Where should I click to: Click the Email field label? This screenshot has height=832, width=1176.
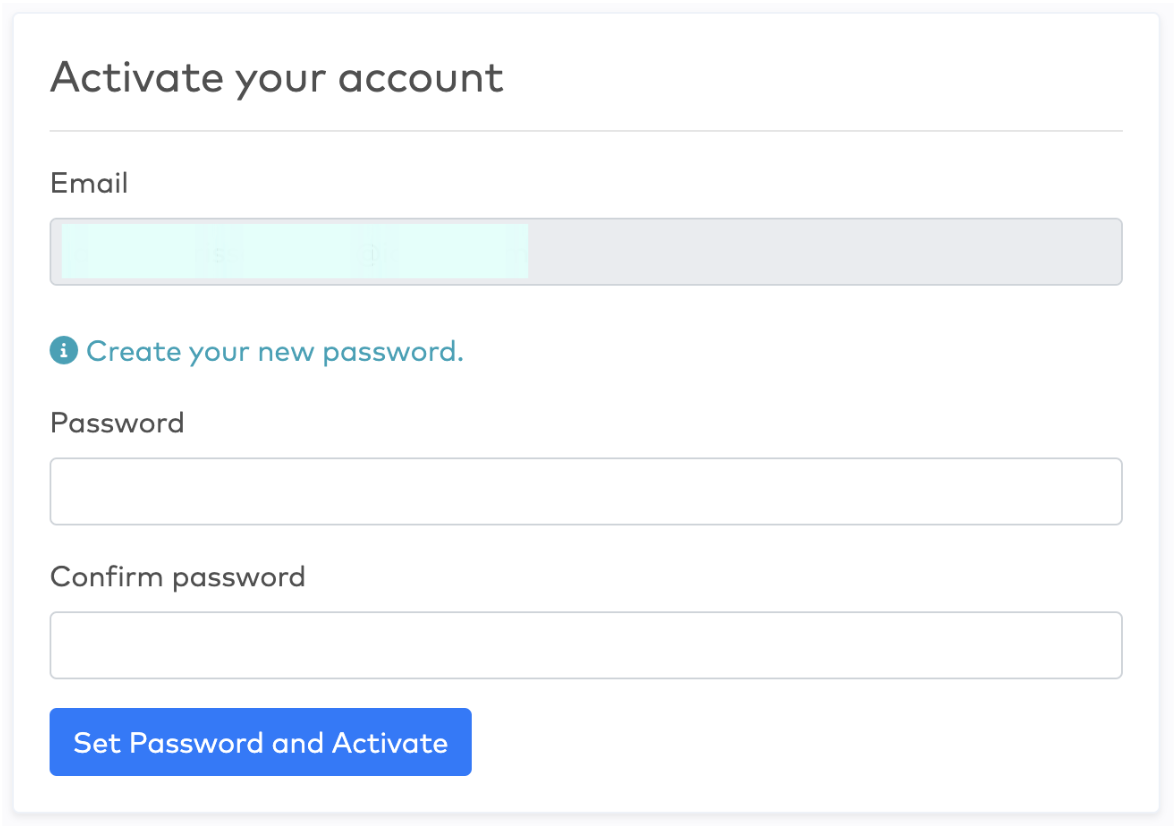pyautogui.click(x=88, y=183)
